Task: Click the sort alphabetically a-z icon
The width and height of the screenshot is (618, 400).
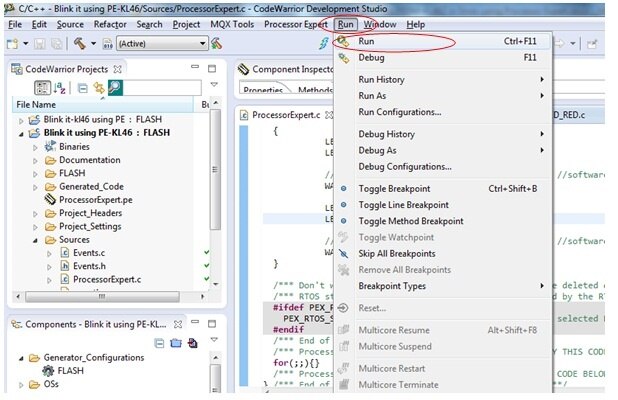Action: 60,87
